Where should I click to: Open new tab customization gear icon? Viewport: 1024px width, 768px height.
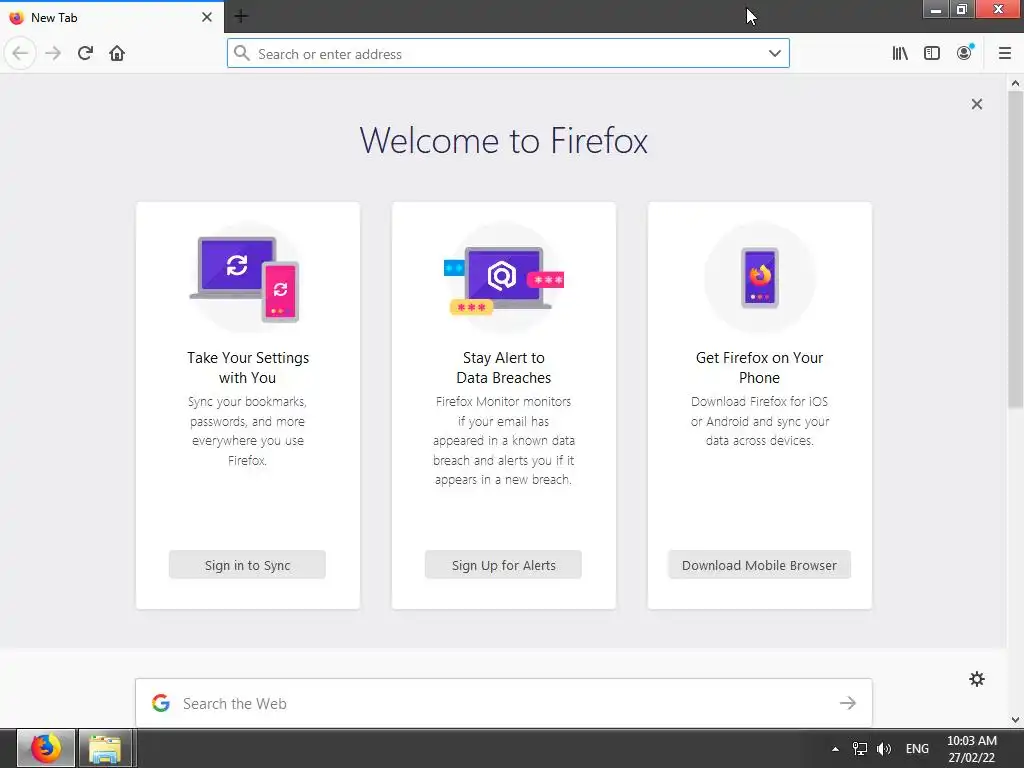pyautogui.click(x=976, y=679)
